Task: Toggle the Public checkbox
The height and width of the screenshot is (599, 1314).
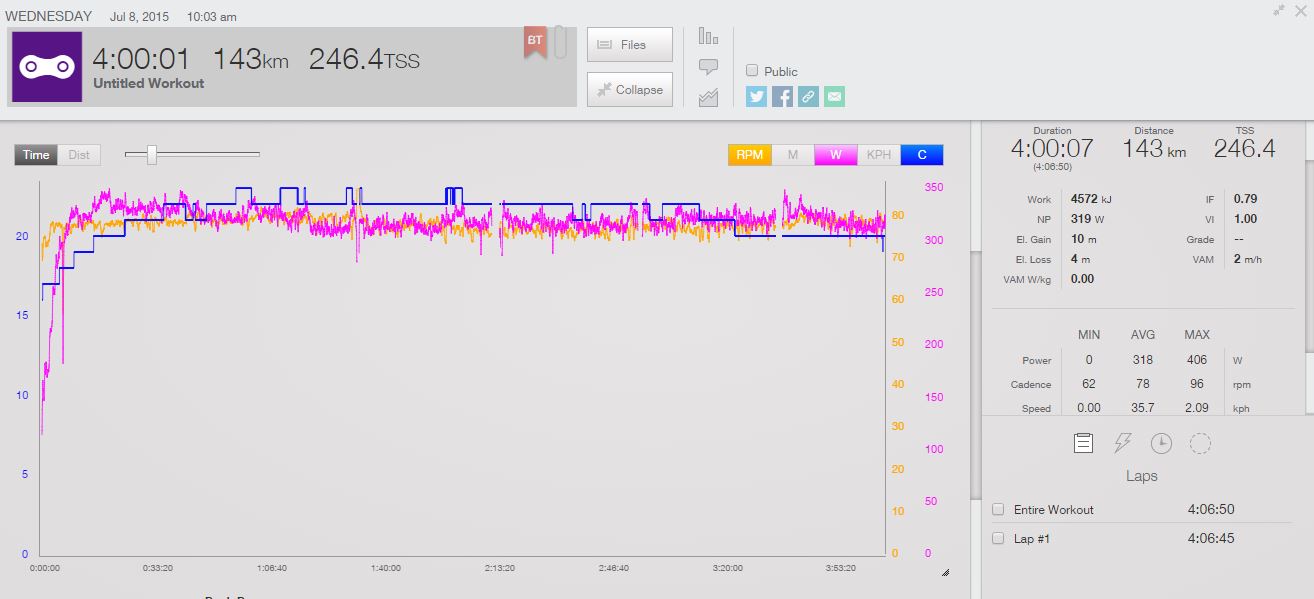Action: click(752, 71)
